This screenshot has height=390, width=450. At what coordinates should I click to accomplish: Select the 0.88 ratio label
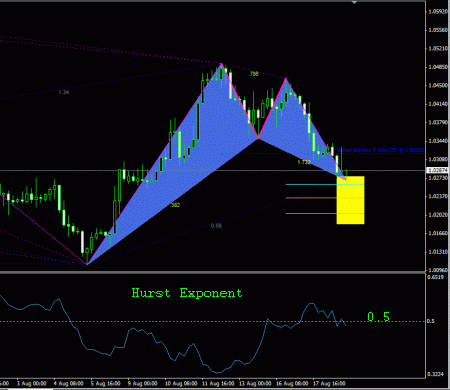point(216,226)
